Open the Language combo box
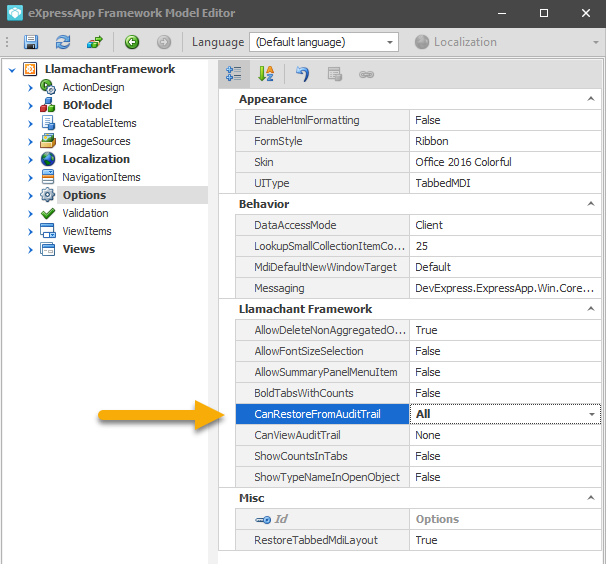 pyautogui.click(x=324, y=42)
